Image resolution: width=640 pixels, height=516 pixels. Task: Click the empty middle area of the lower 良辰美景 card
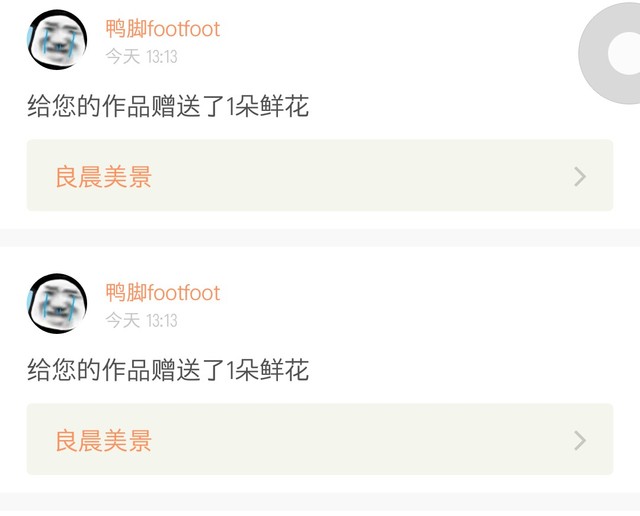pos(359,439)
